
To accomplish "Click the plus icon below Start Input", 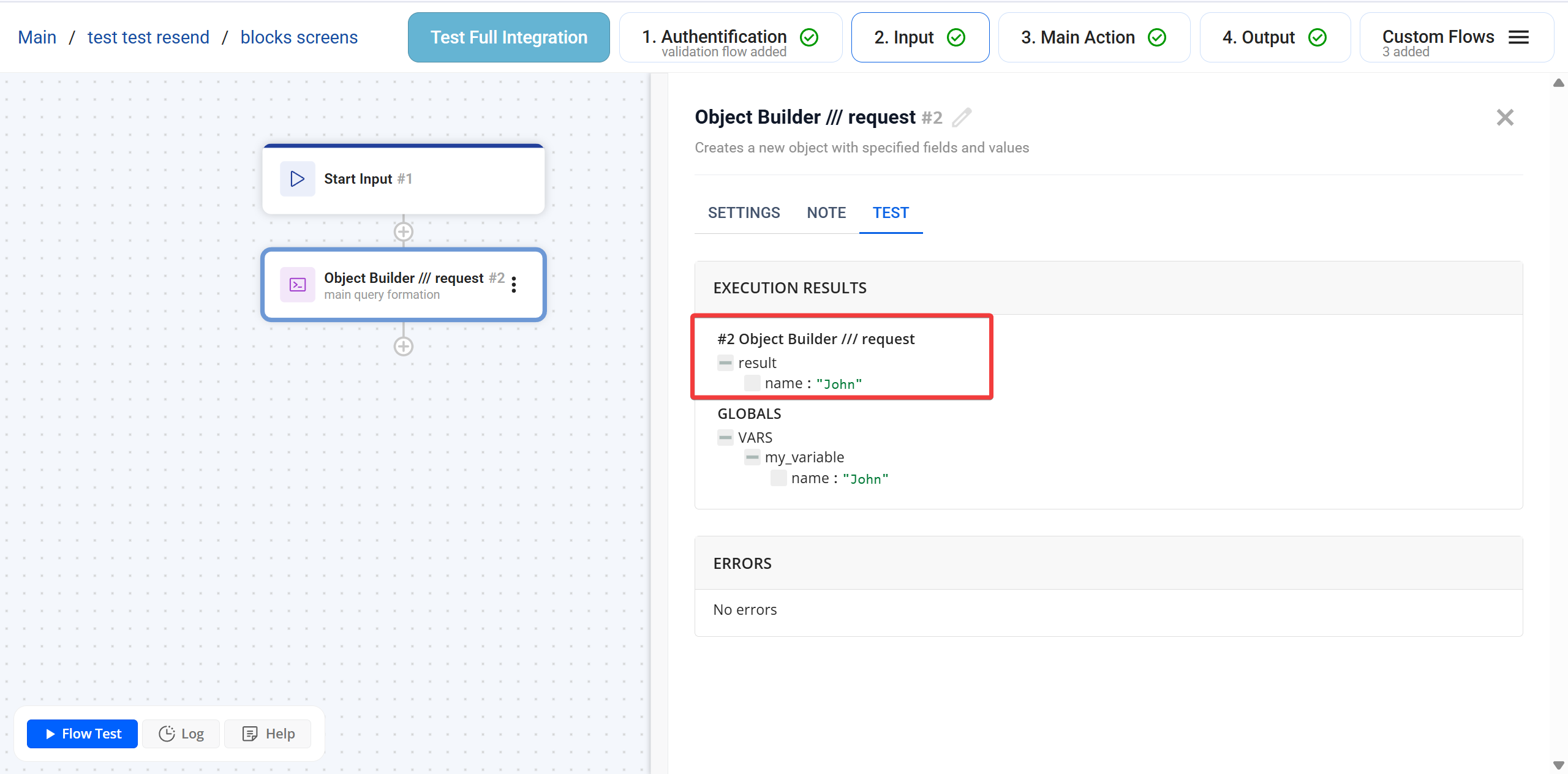I will click(x=403, y=231).
